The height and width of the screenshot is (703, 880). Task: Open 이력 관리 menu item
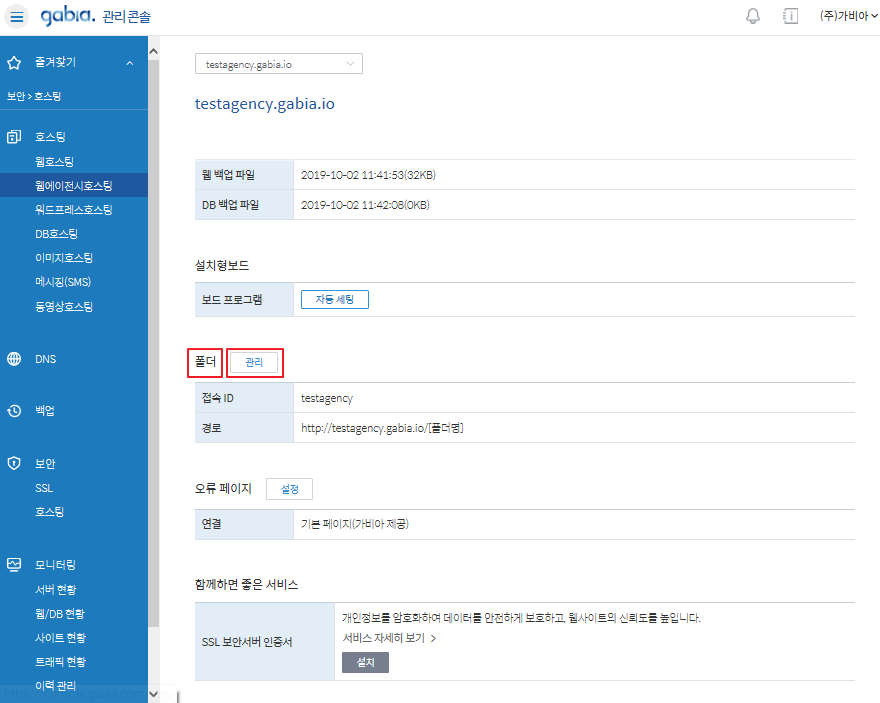(x=55, y=686)
